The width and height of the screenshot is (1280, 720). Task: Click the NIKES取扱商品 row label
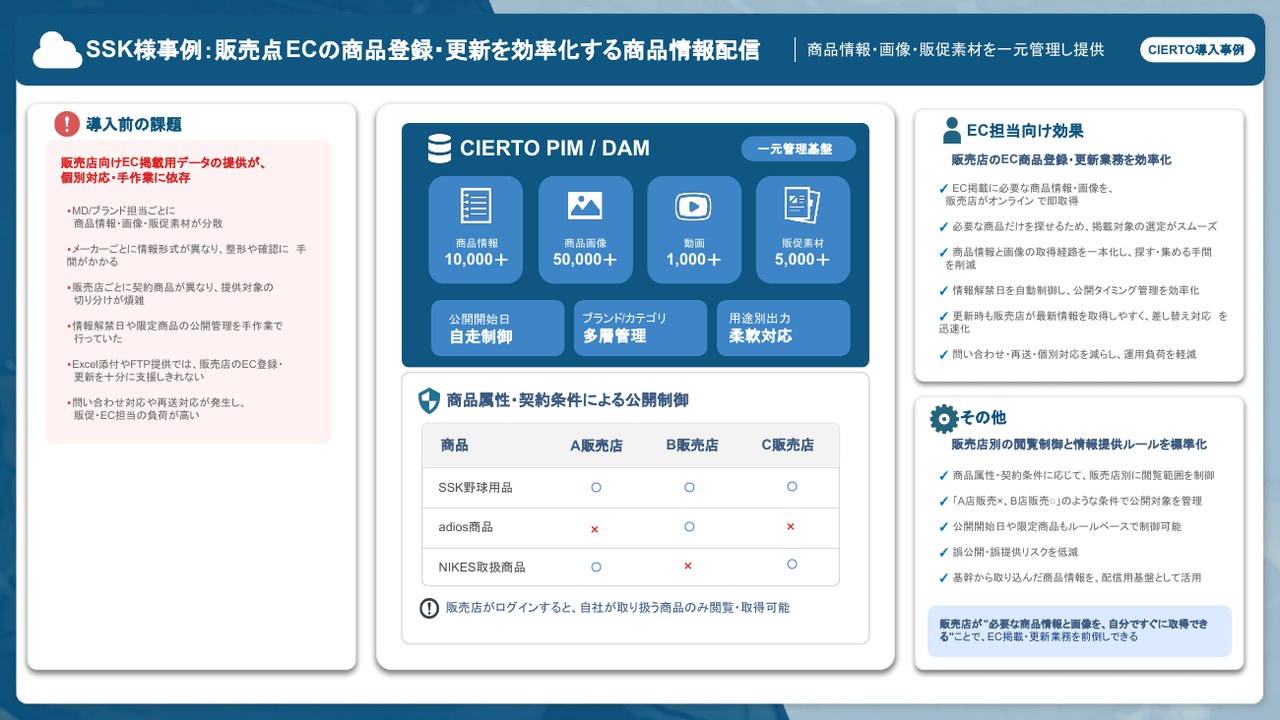point(482,568)
